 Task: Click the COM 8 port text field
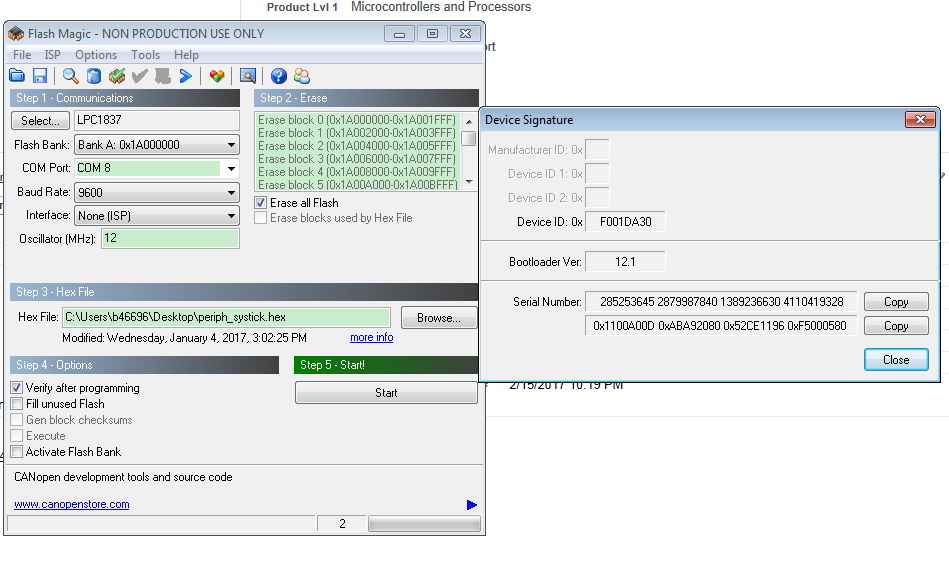pos(148,168)
